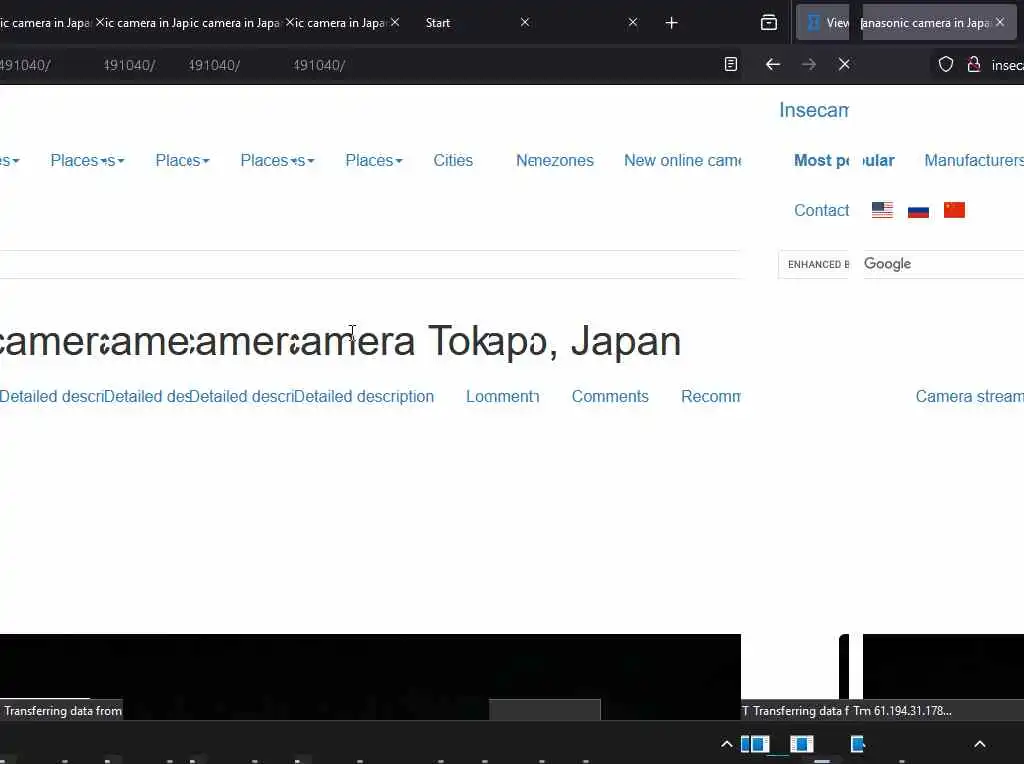Viewport: 1024px width, 764px height.
Task: Open the New online cameras menu item
Action: click(682, 161)
